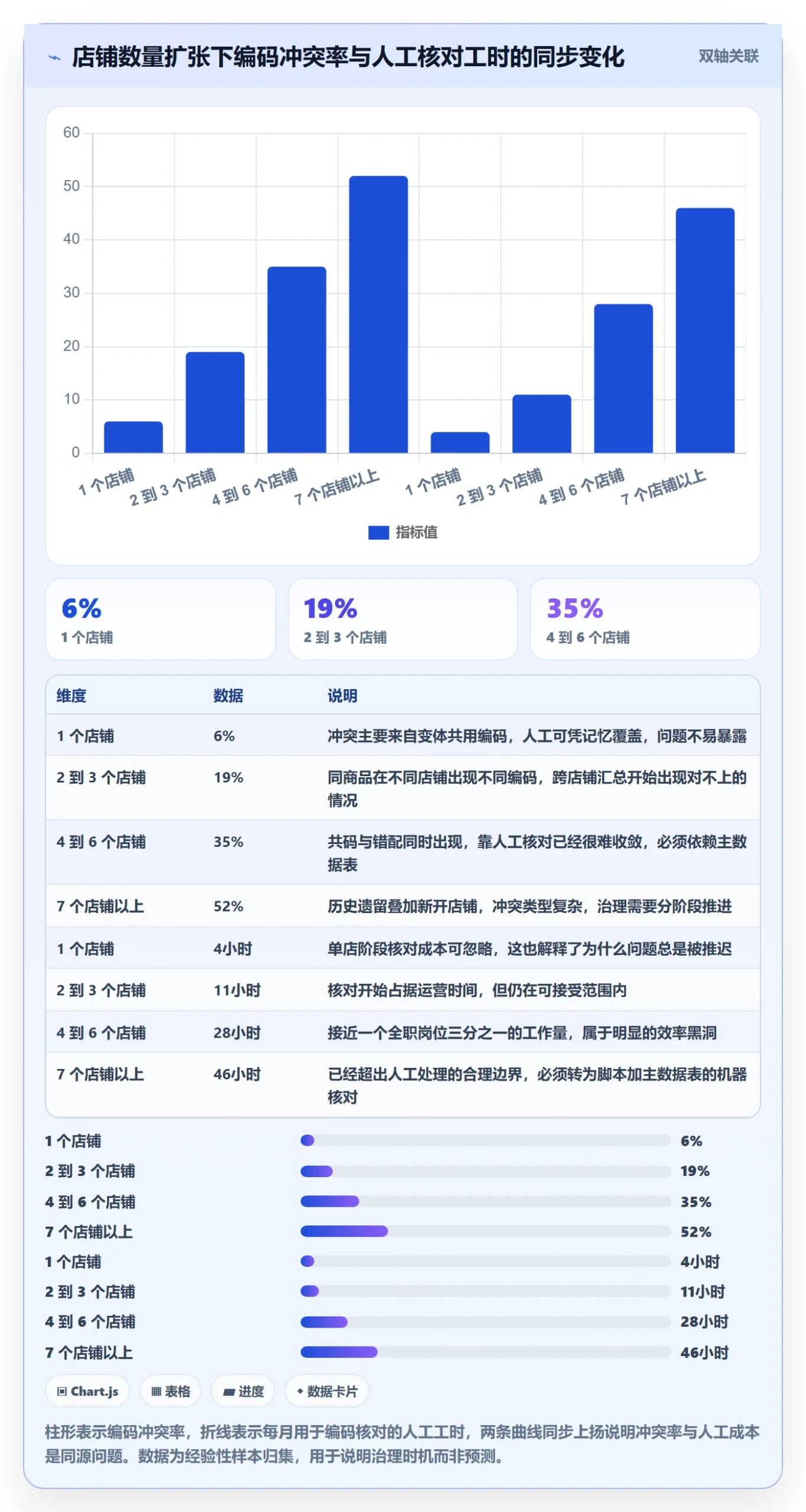Click the 进度 chip
Image resolution: width=806 pixels, height=1512 pixels.
coord(243,1391)
